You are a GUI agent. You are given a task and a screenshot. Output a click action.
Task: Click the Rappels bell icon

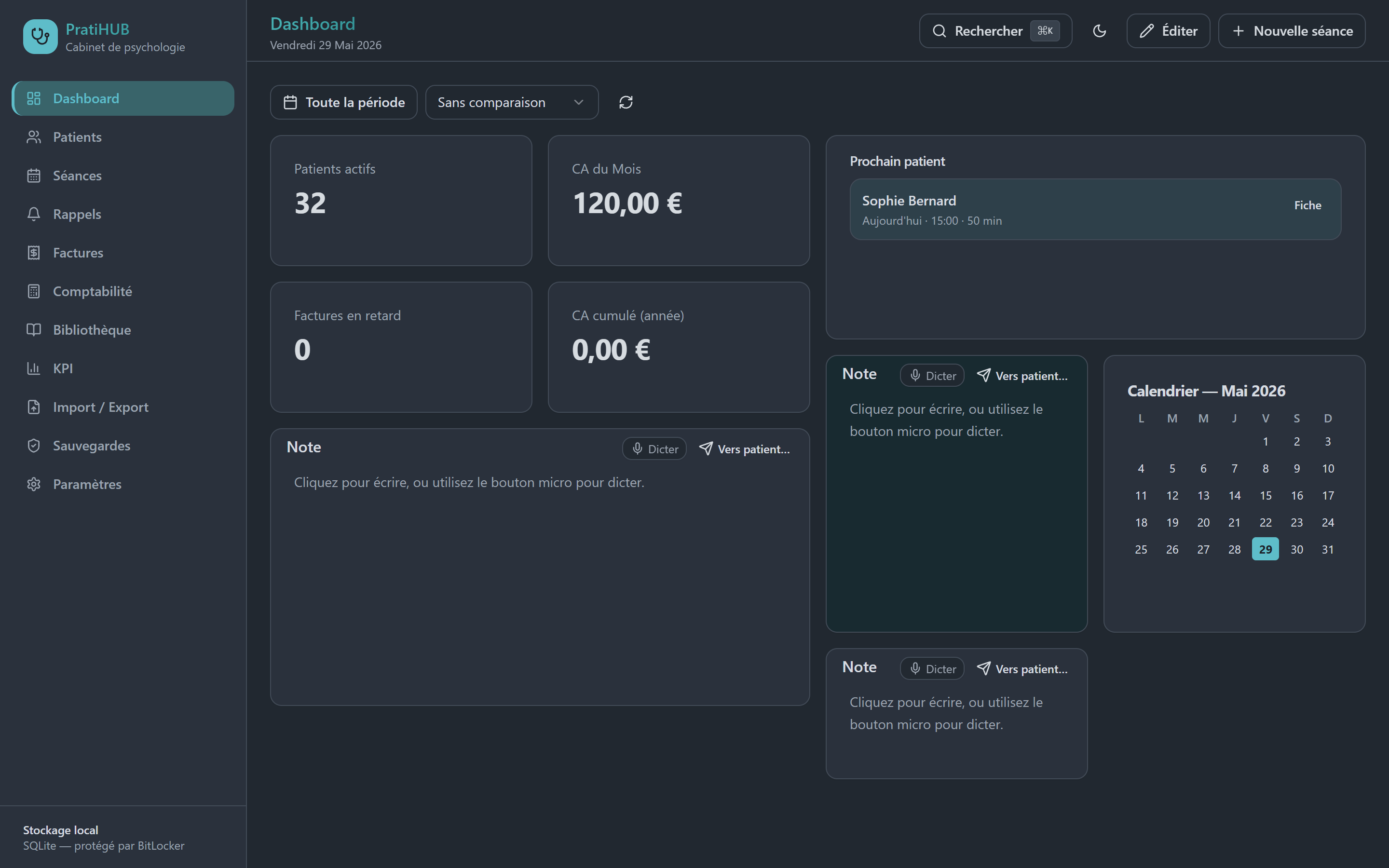pyautogui.click(x=34, y=214)
